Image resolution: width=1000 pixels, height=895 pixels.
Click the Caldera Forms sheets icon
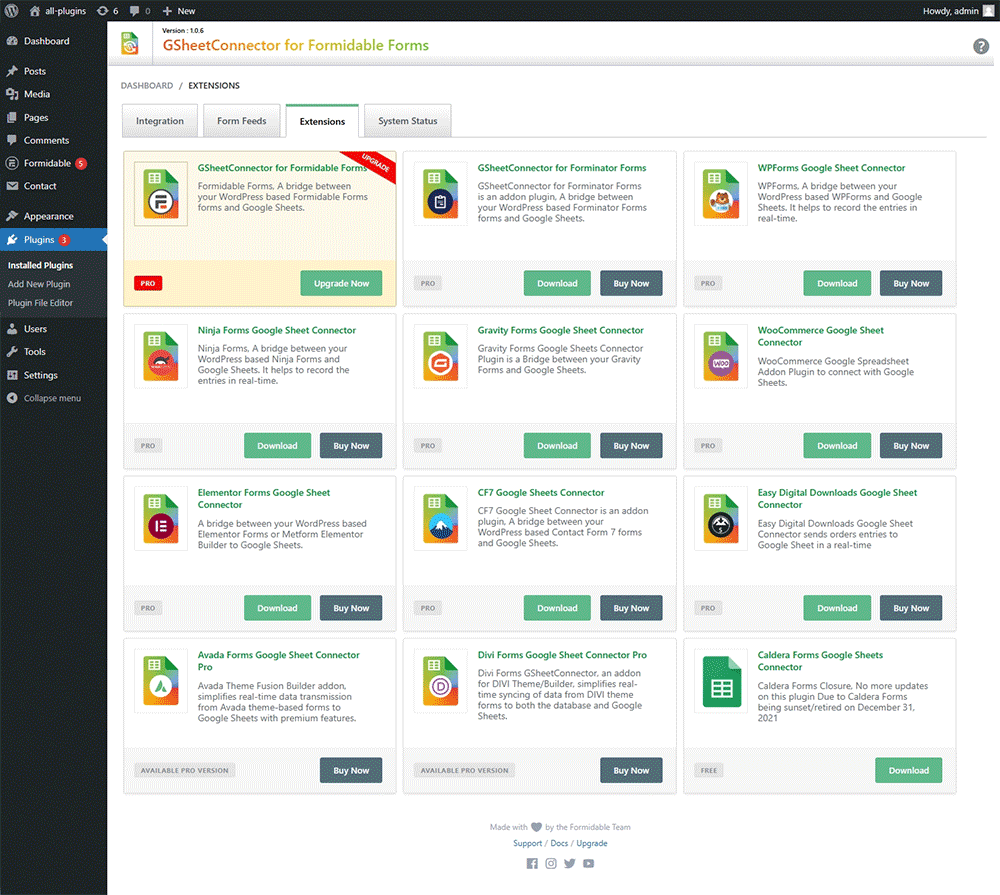pyautogui.click(x=721, y=681)
